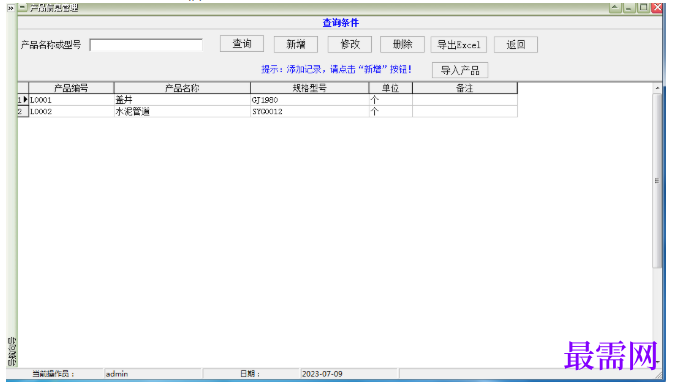Expand the side panel with » icon
The image size is (676, 387).
coord(11,8)
